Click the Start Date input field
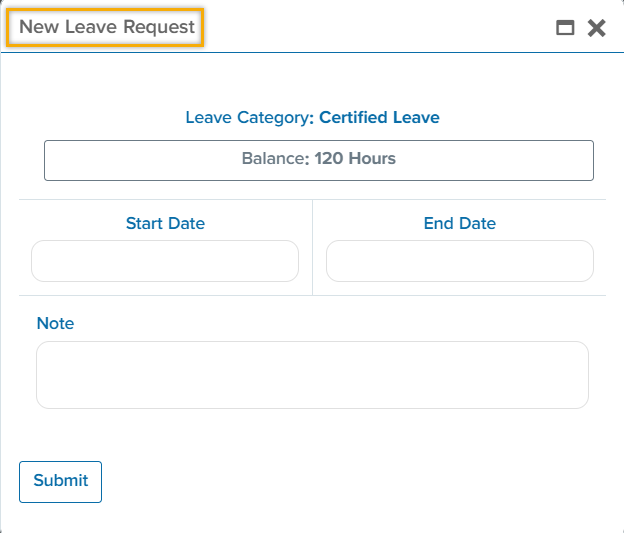 click(x=165, y=261)
